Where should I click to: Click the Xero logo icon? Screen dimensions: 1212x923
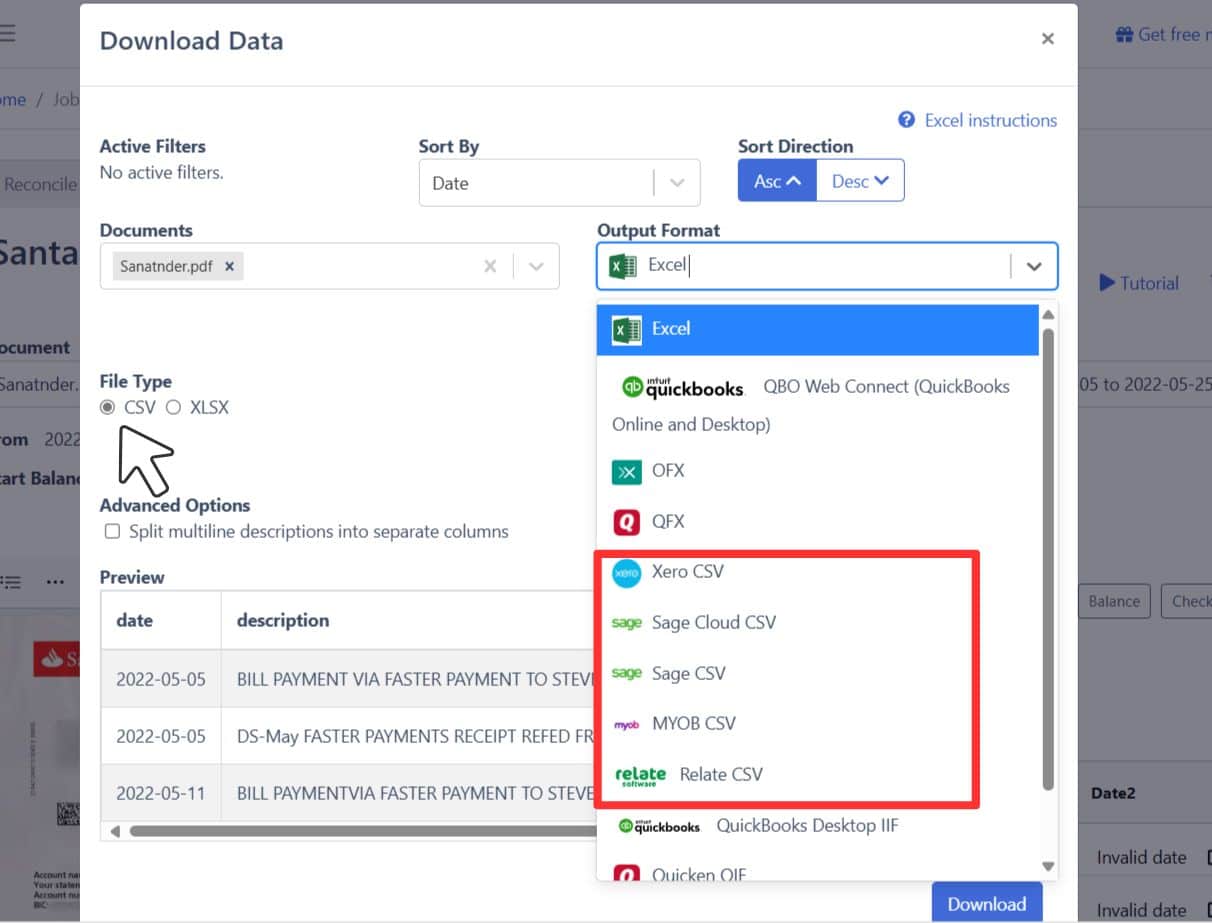(x=626, y=573)
